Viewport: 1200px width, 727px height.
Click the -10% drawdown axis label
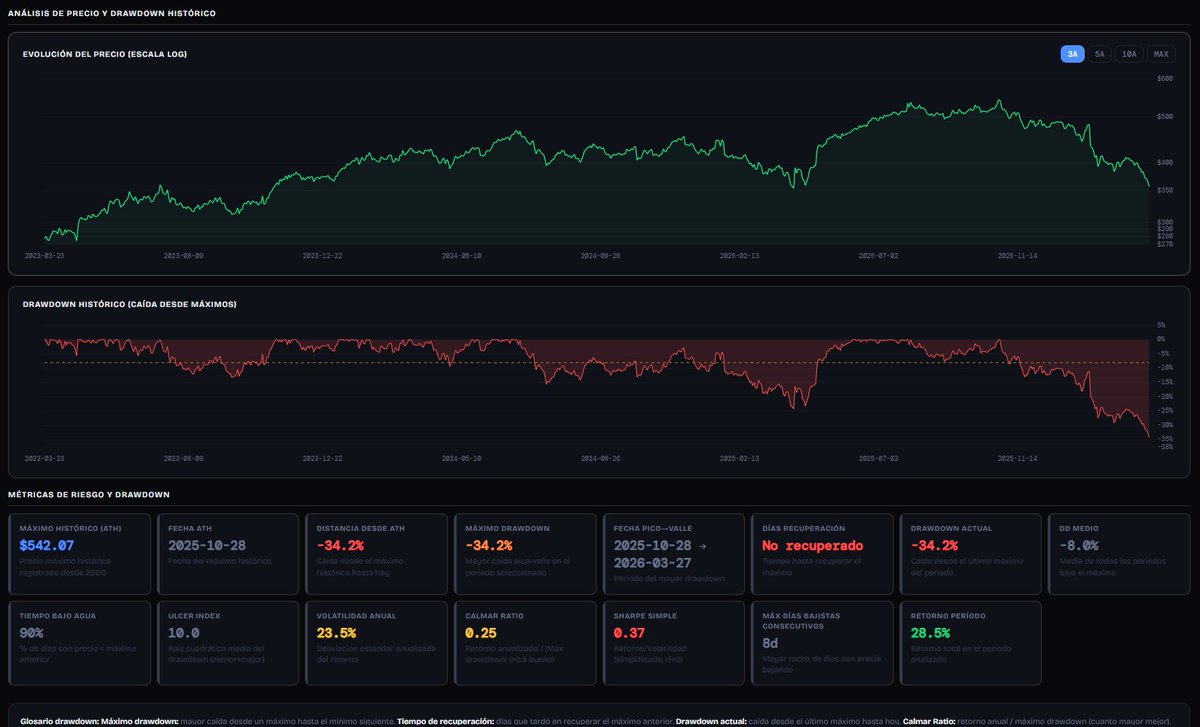coord(1164,367)
